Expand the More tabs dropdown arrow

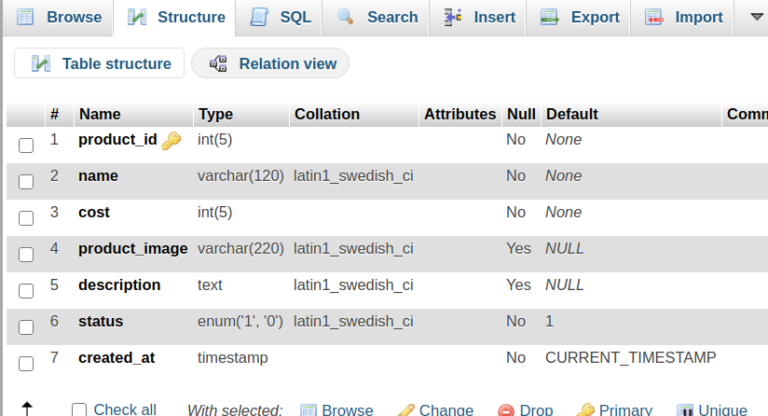[x=757, y=17]
